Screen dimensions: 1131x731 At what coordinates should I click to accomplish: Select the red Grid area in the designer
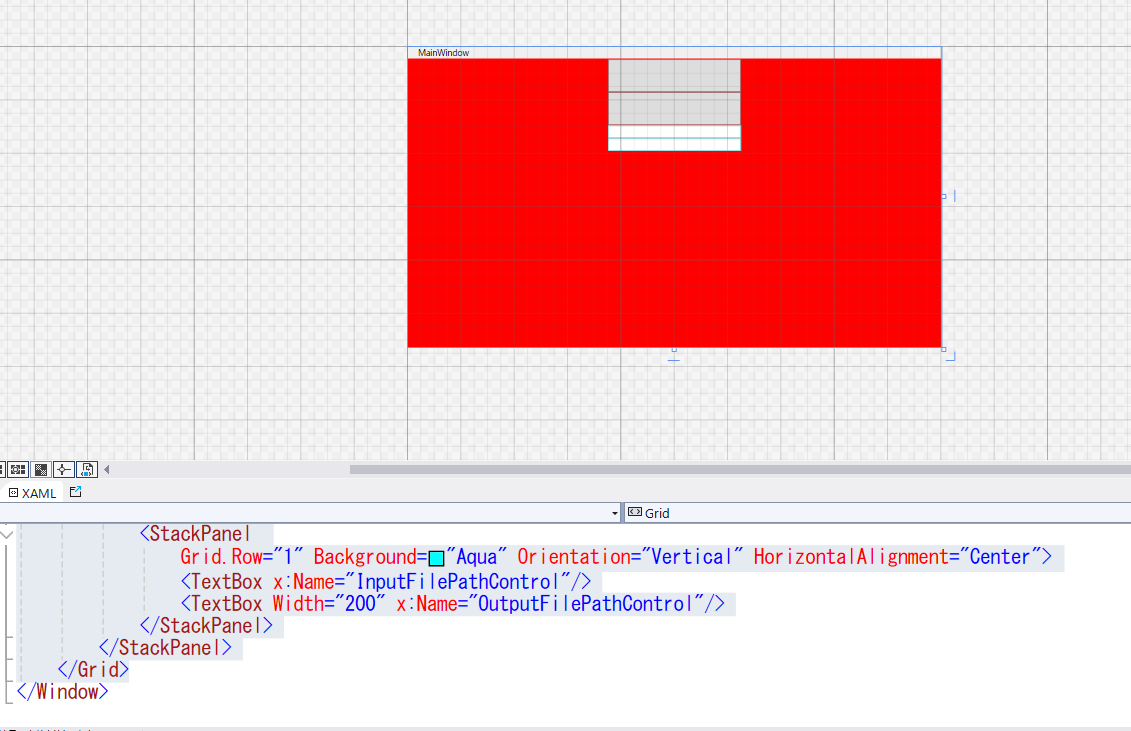674,249
